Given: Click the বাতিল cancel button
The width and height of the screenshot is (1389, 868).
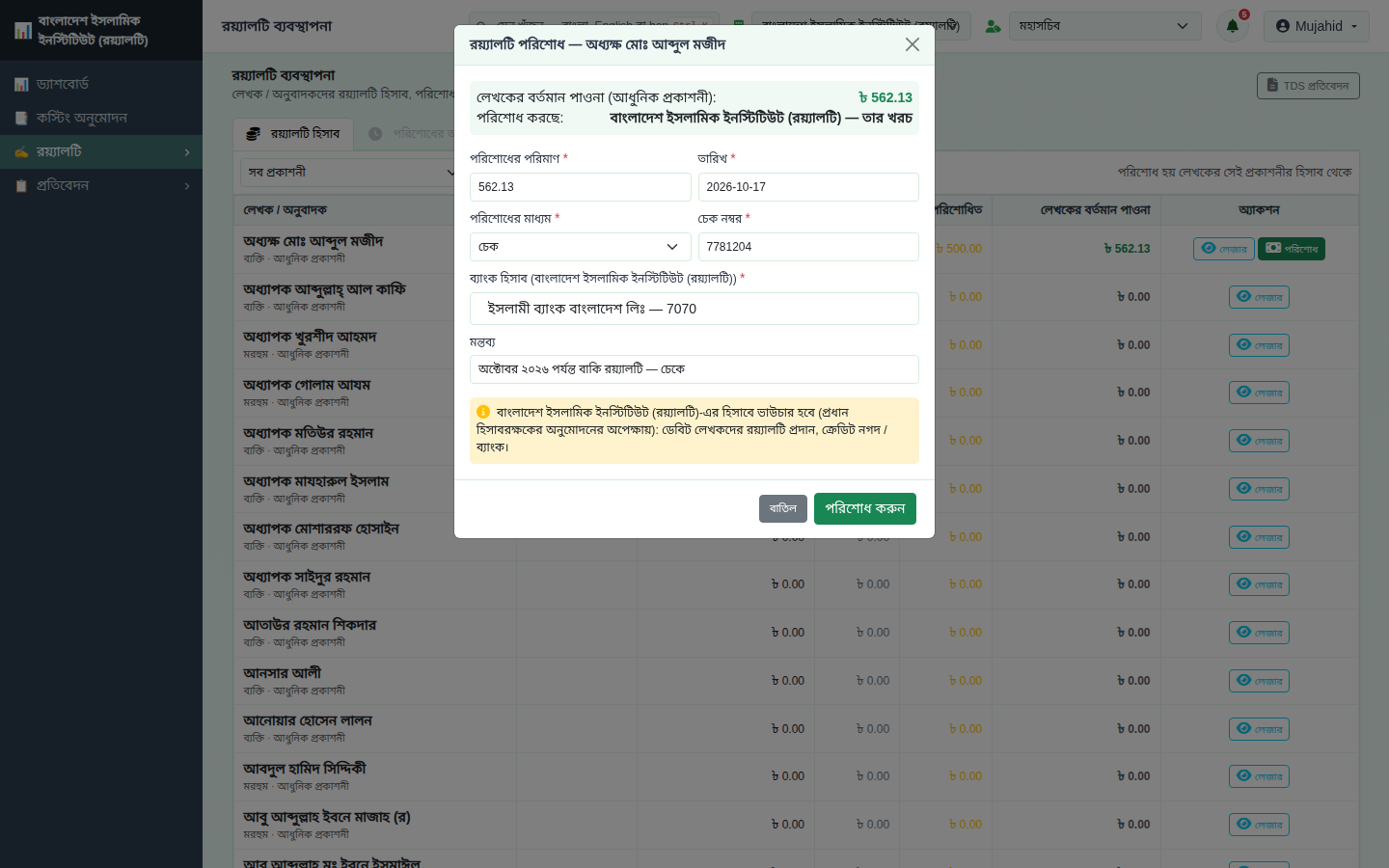Looking at the screenshot, I should [x=782, y=508].
